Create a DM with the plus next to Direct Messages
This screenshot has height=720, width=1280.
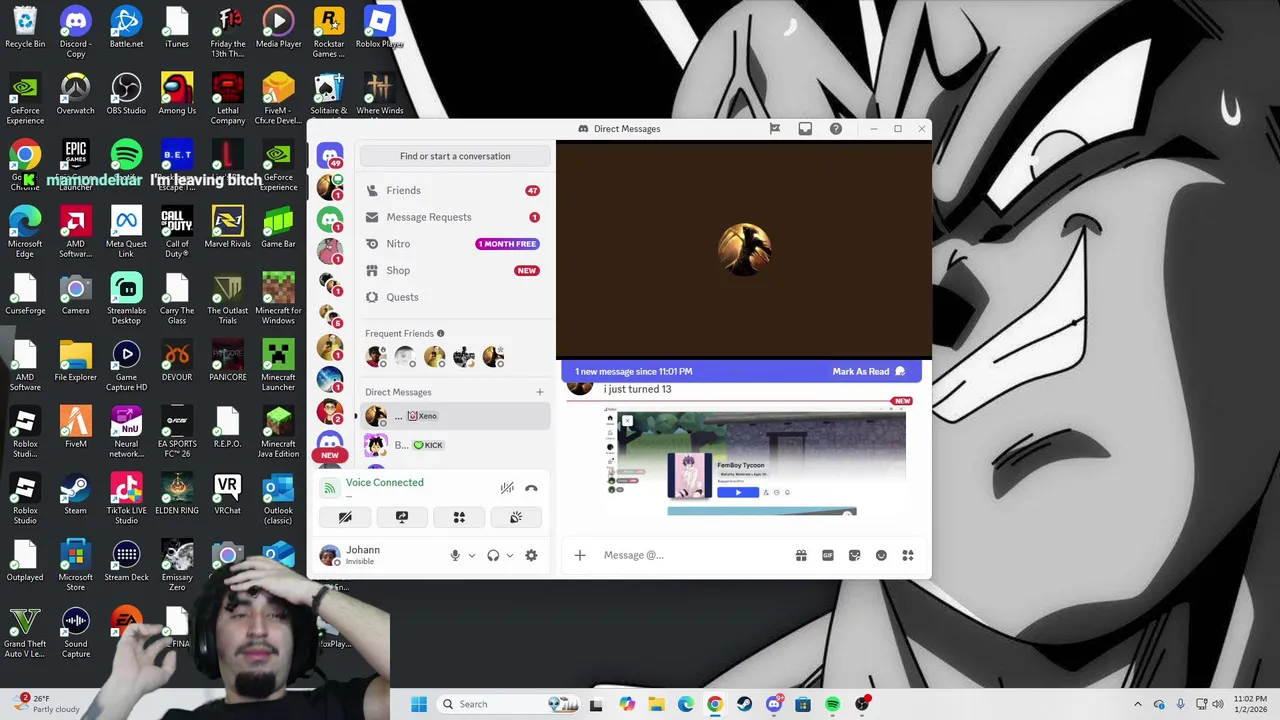pos(540,392)
